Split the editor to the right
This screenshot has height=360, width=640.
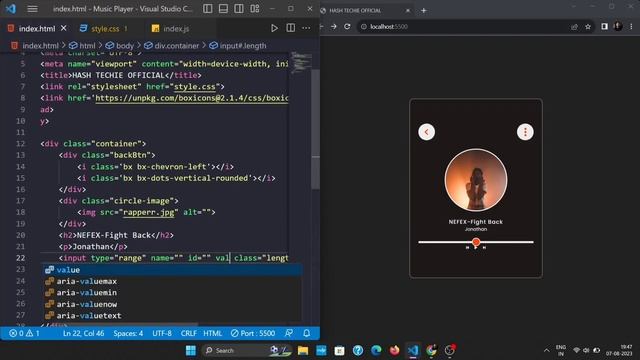[291, 28]
